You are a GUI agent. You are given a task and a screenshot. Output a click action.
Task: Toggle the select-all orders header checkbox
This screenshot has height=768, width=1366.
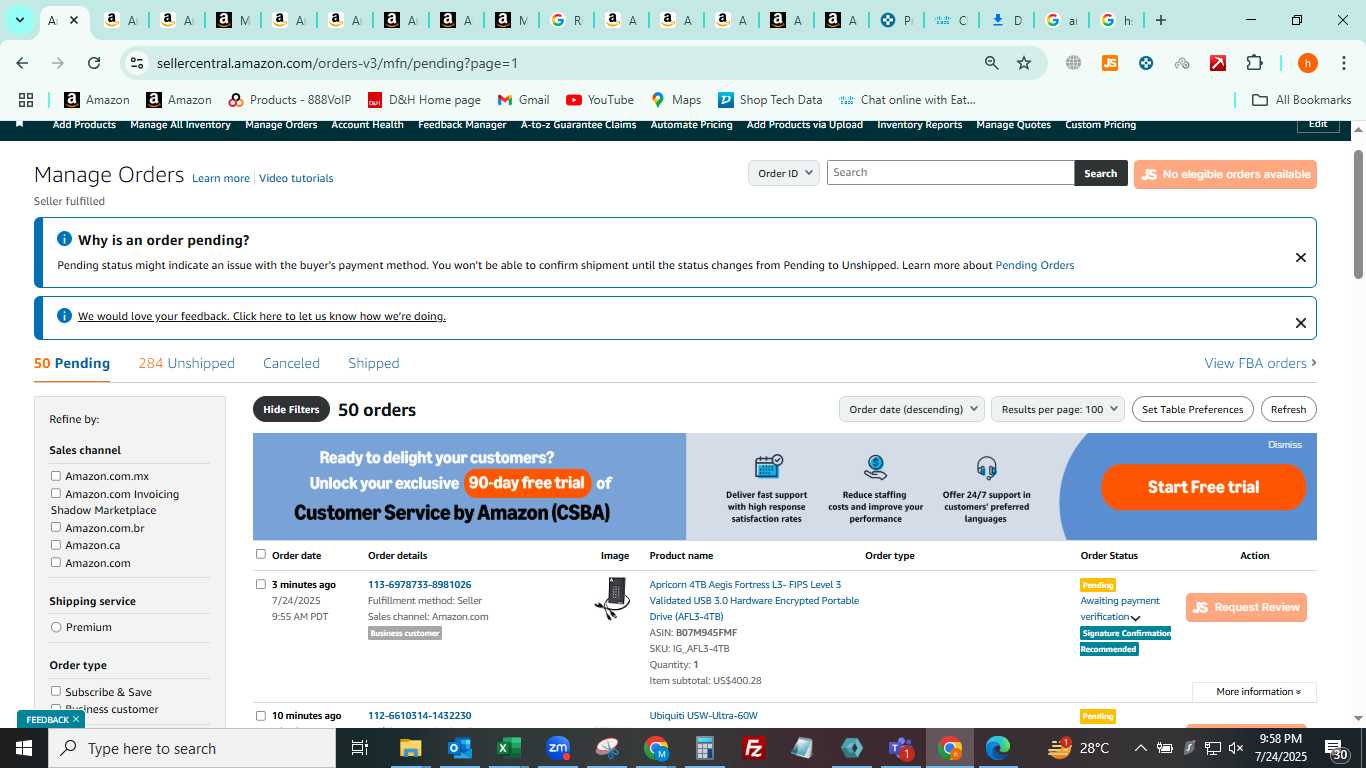pyautogui.click(x=261, y=554)
